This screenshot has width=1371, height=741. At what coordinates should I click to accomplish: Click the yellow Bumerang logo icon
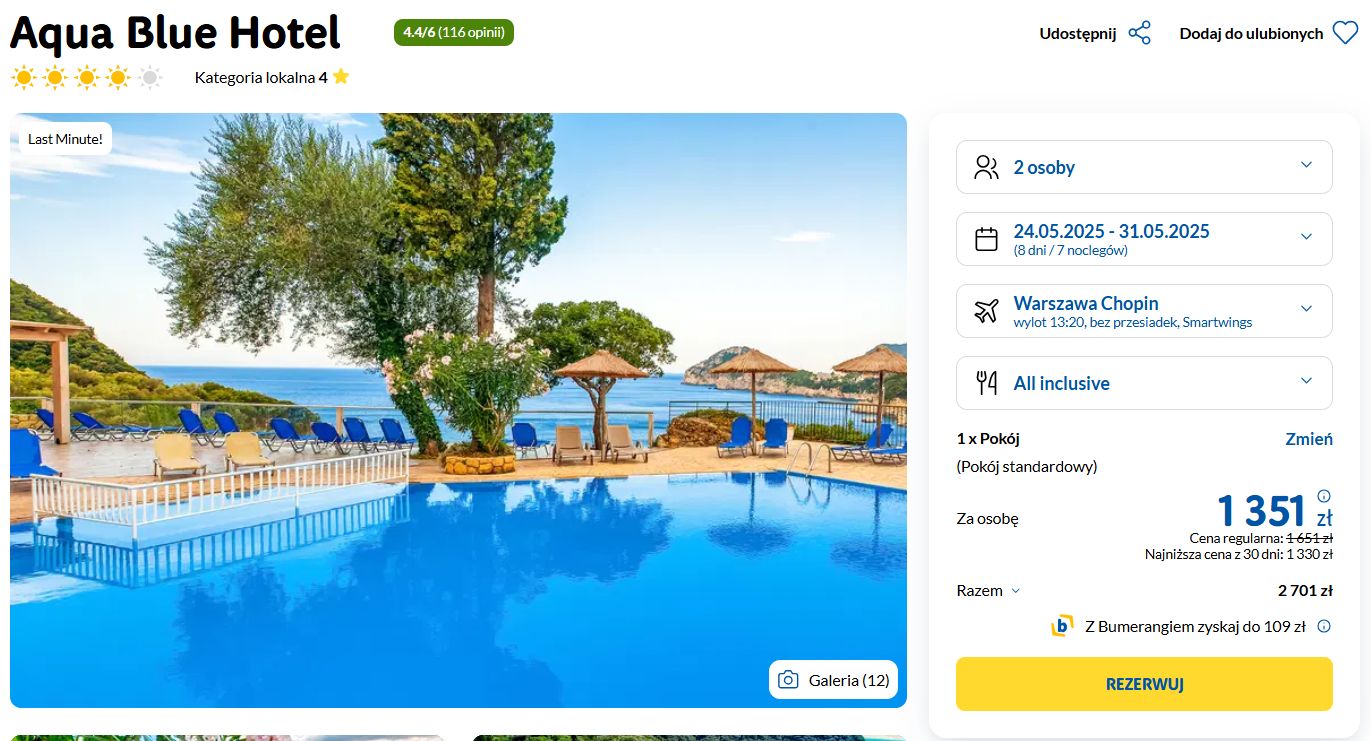(x=1062, y=627)
